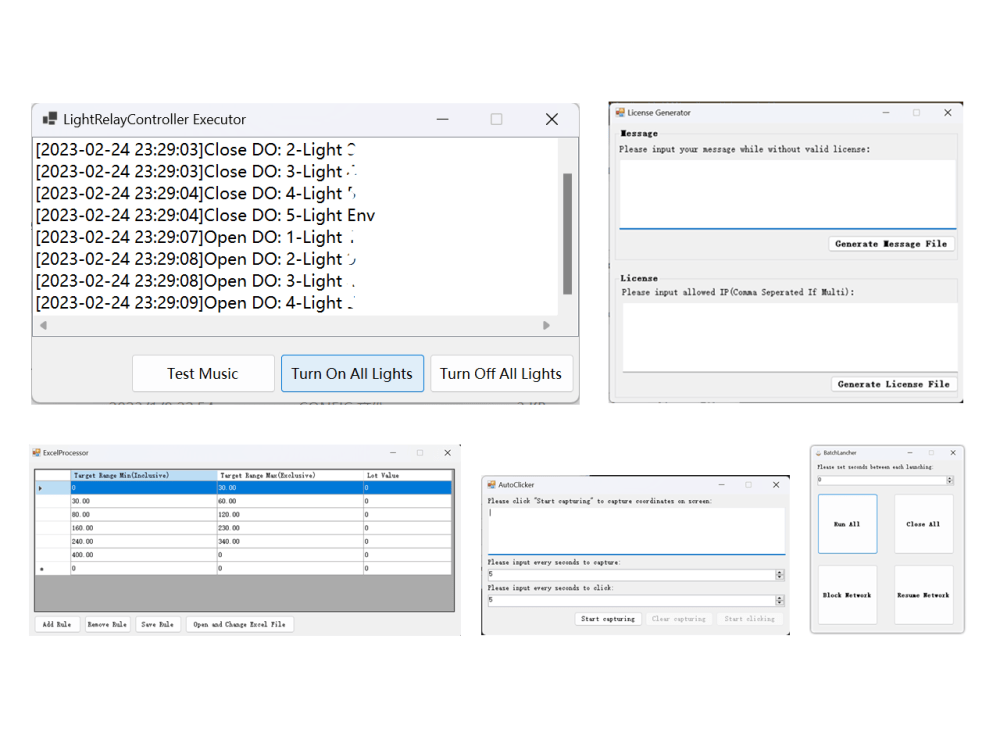Click the License Generator title bar icon
1000x750 pixels.
pos(620,112)
